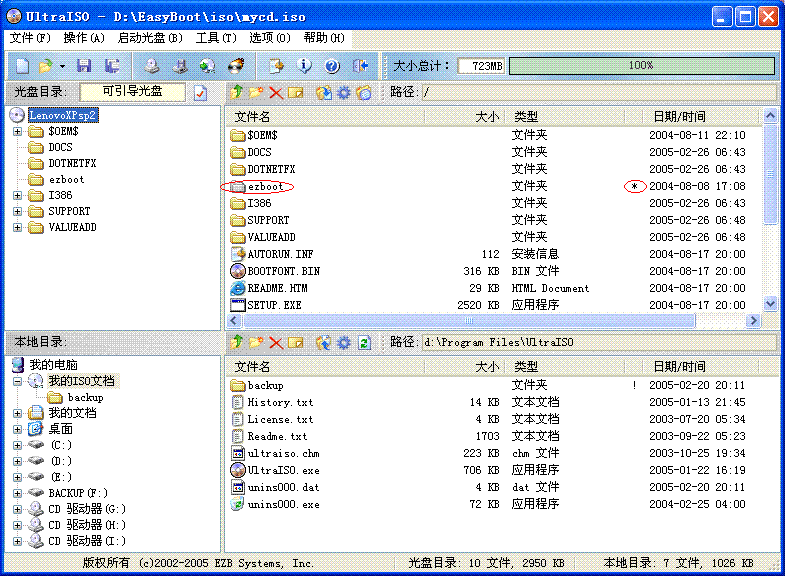Expand the (C:) drive node

click(x=18, y=445)
